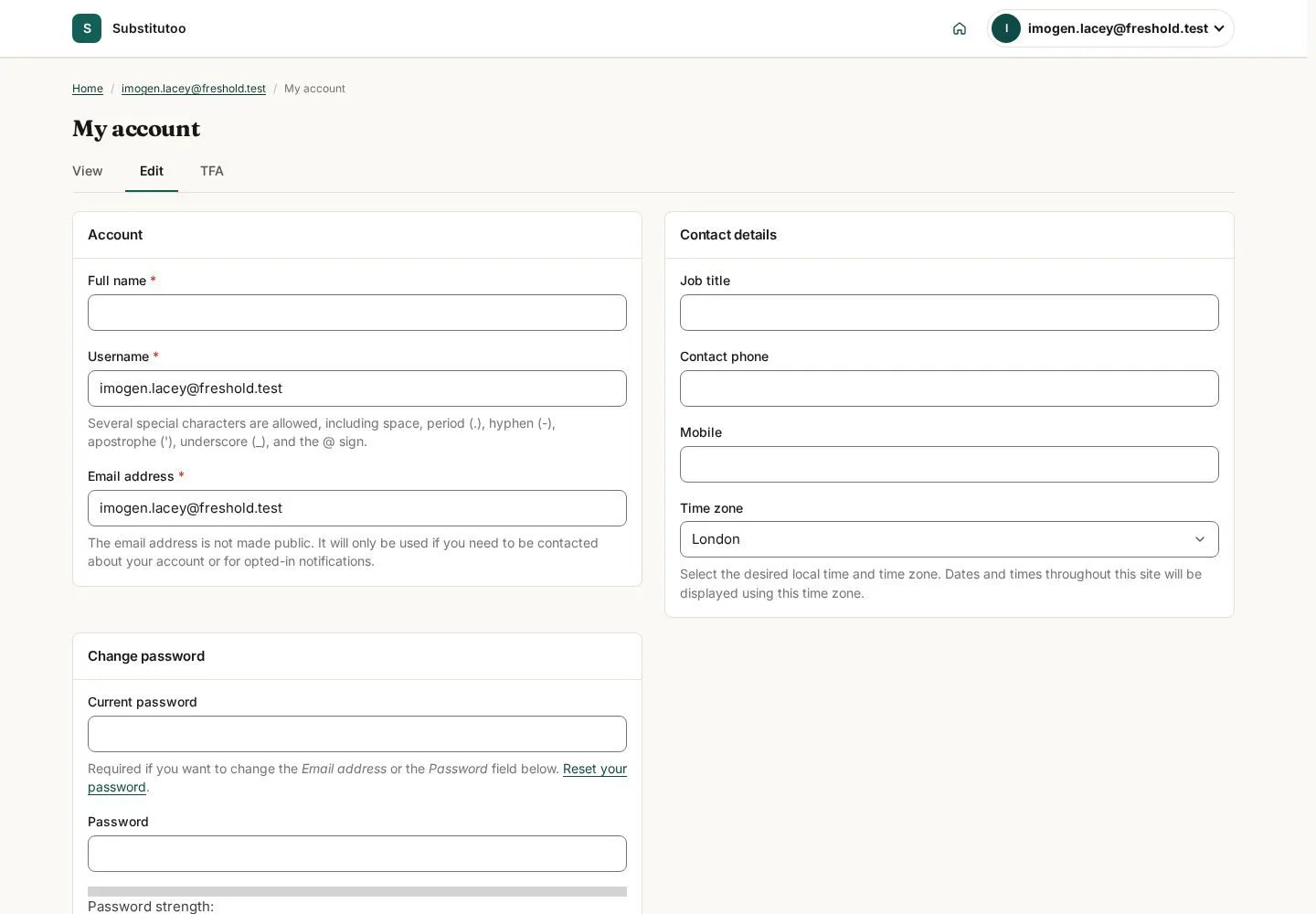1316x914 pixels.
Task: Switch to the View tab
Action: (88, 171)
